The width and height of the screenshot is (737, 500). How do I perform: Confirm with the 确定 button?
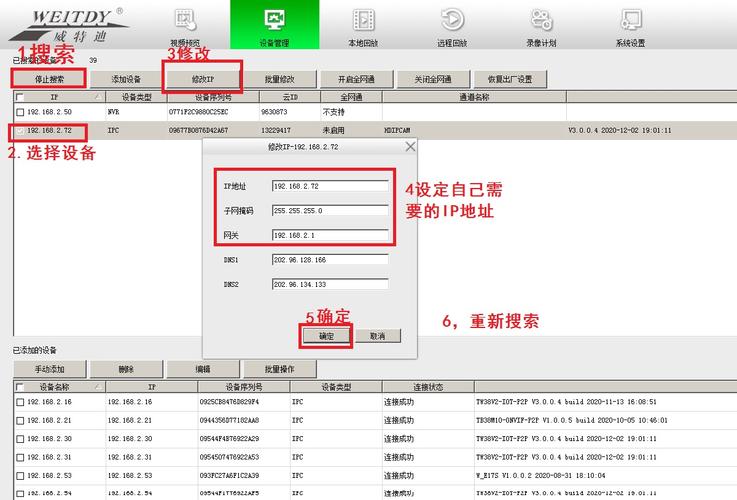click(x=326, y=336)
